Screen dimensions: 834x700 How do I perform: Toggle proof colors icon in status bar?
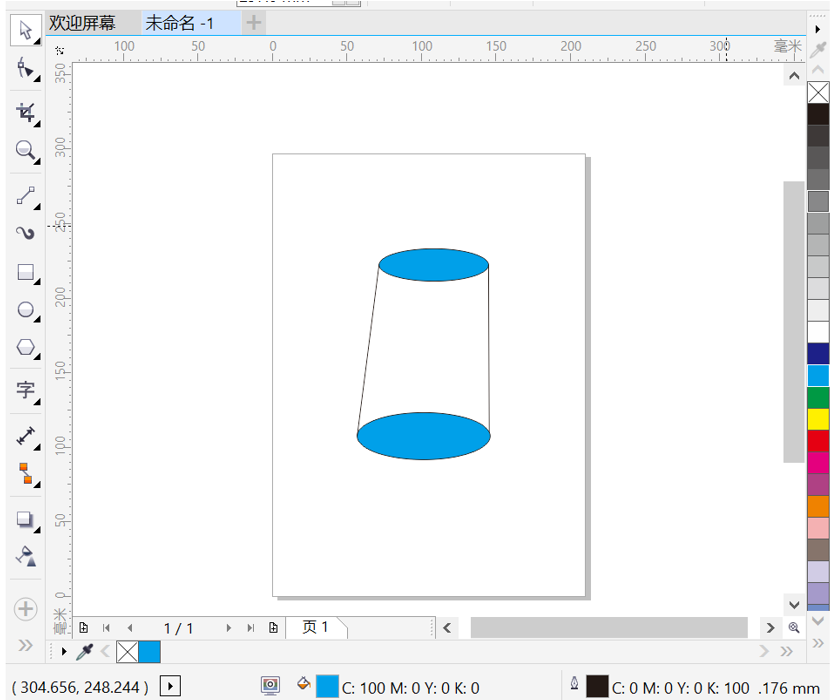pos(270,686)
